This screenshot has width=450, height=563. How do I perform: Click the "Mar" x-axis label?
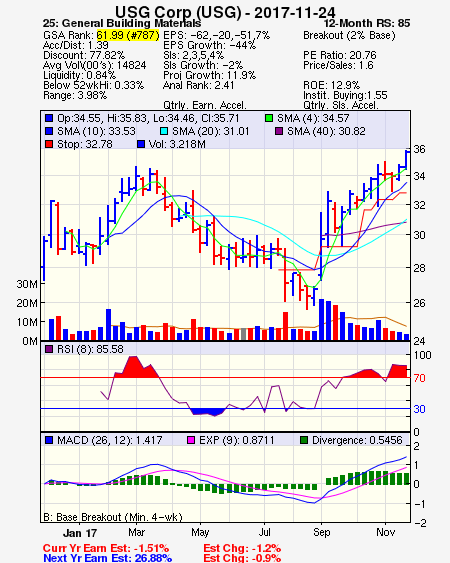click(136, 532)
